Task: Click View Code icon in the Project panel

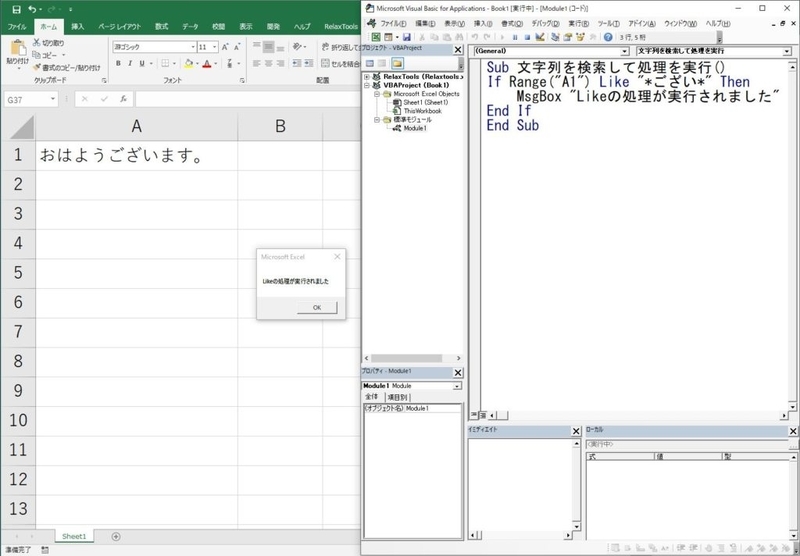Action: click(370, 63)
